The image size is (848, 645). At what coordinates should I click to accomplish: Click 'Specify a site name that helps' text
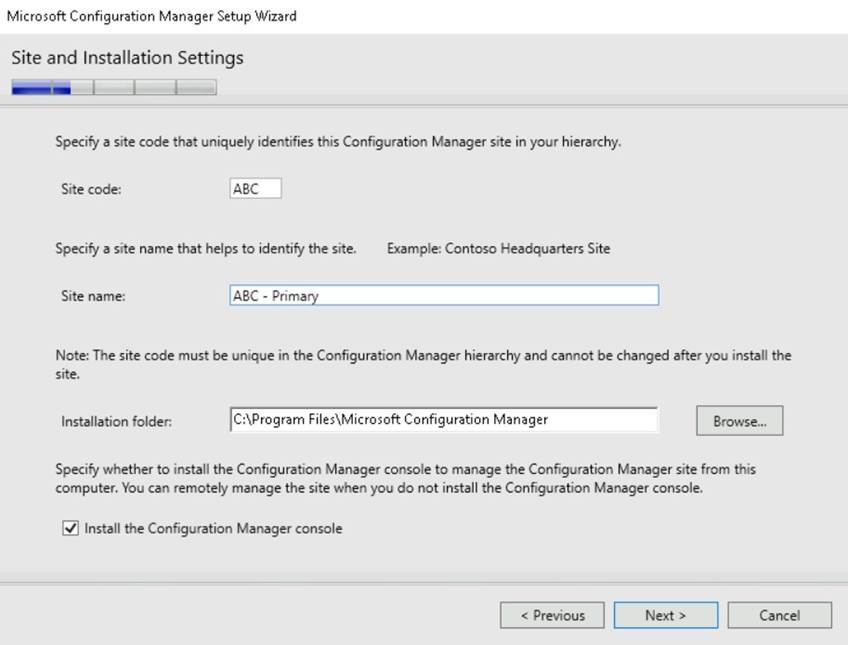click(206, 248)
